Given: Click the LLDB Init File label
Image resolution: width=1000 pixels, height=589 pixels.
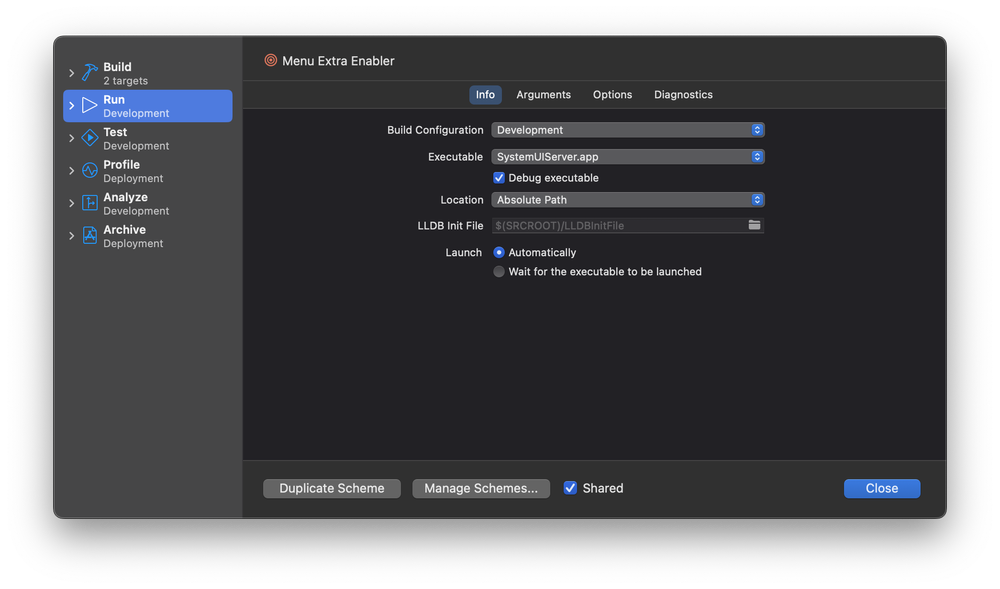Looking at the screenshot, I should [x=450, y=226].
